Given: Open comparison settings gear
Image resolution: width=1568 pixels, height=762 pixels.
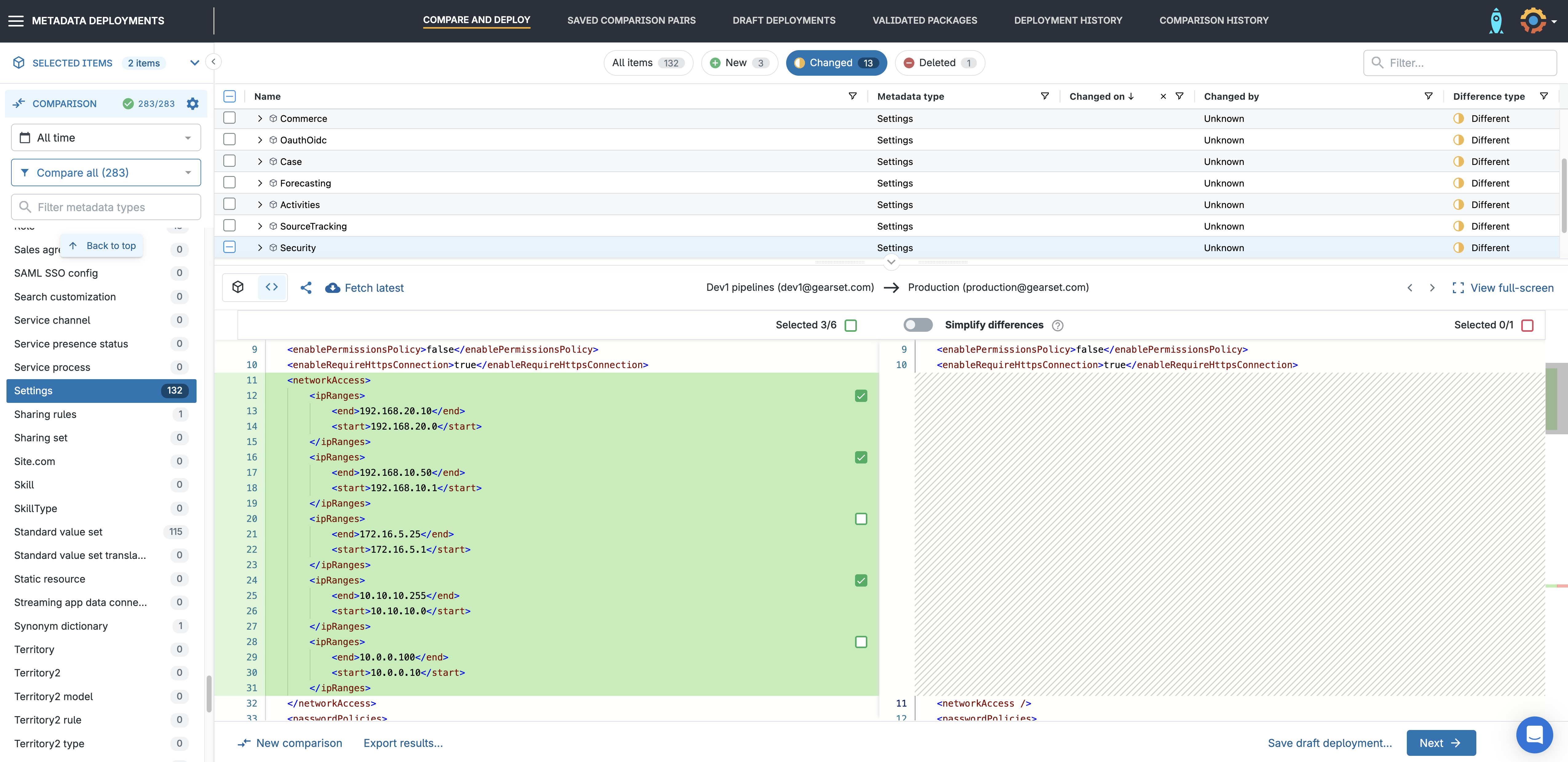Looking at the screenshot, I should coord(192,103).
